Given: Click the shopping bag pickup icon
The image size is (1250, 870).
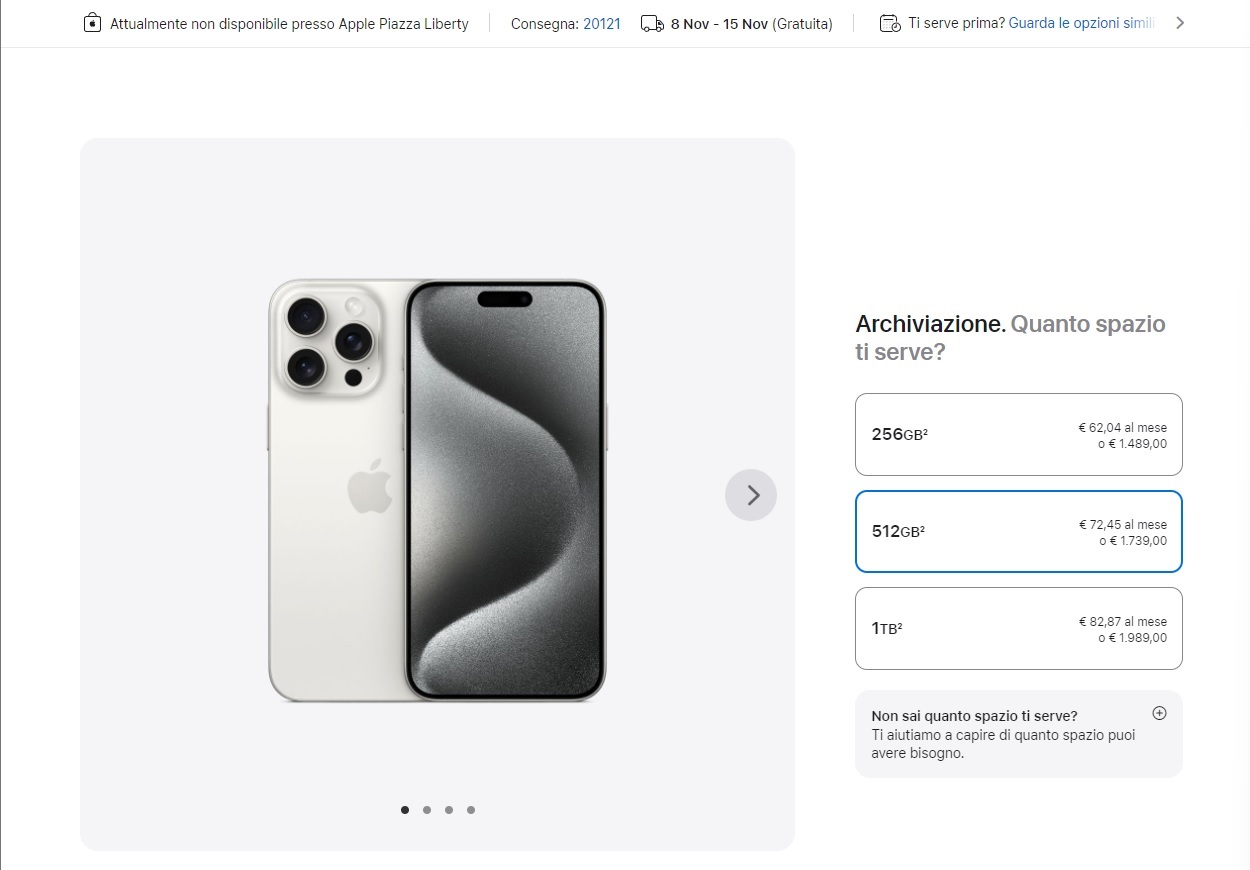Looking at the screenshot, I should click(x=92, y=23).
